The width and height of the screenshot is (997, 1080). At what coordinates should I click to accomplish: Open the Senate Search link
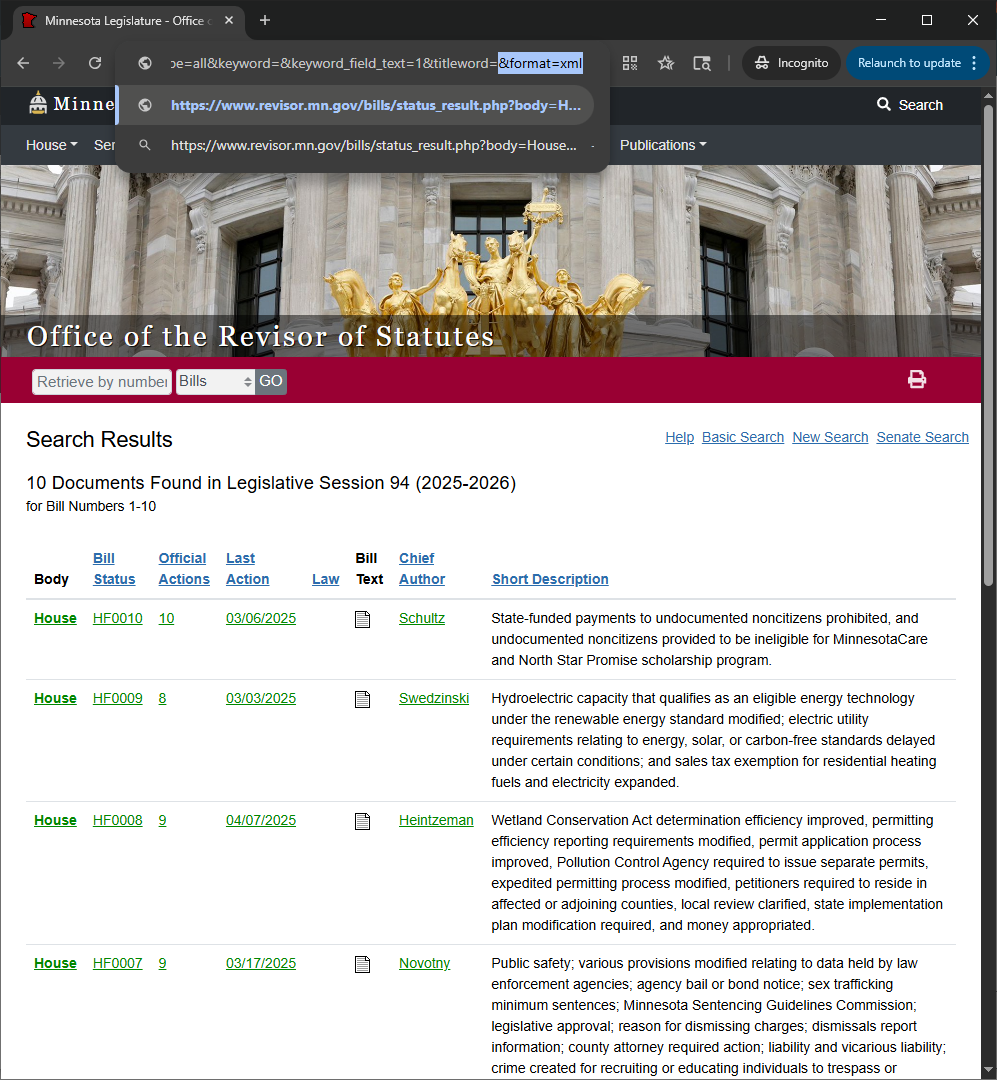click(922, 437)
